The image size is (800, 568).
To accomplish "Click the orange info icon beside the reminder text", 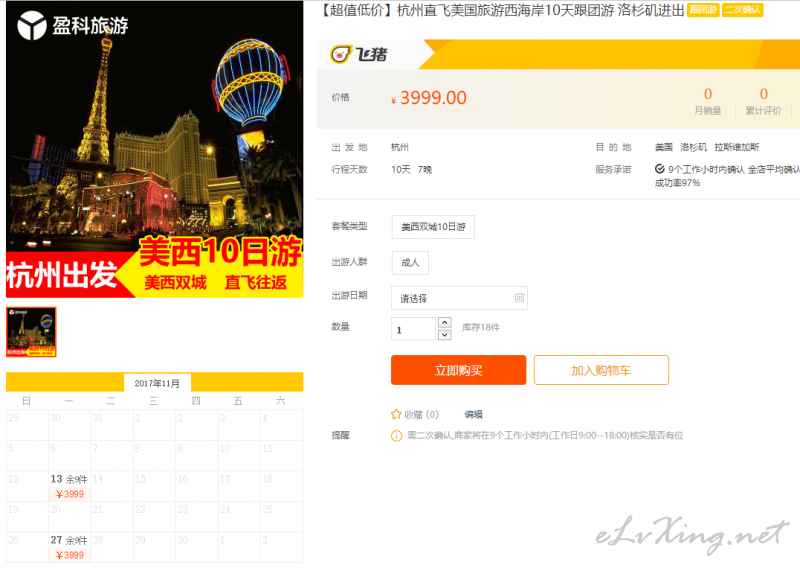I will tap(396, 436).
